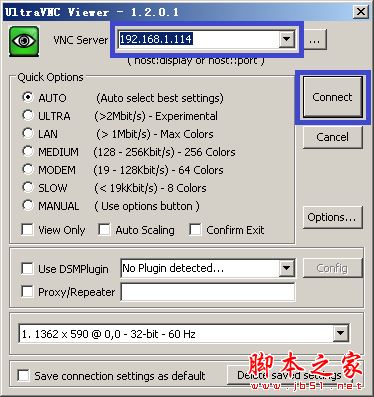Screen dimensions: 374x397
Task: Open the Options... button
Action: pos(332,217)
